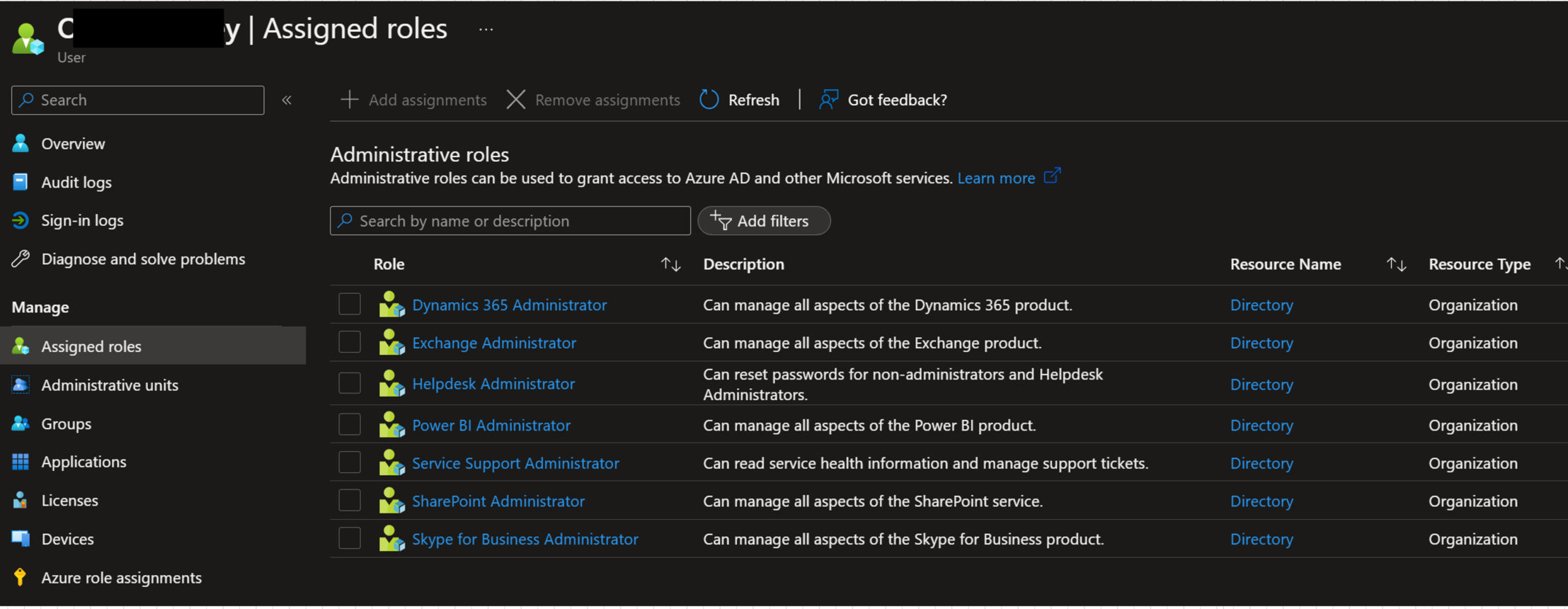
Task: Click the SharePoint Administrator role icon
Action: [x=391, y=501]
